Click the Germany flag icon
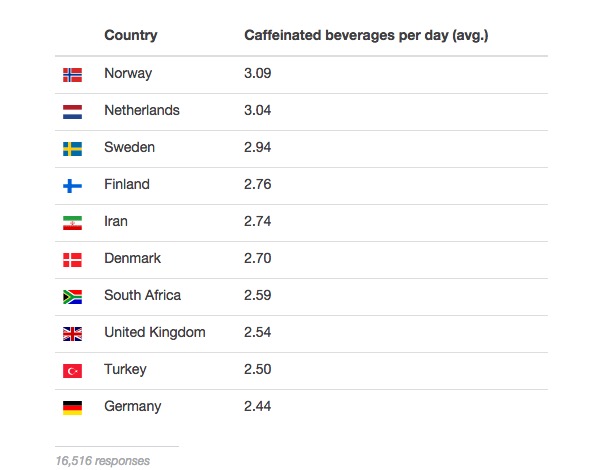 (72, 407)
